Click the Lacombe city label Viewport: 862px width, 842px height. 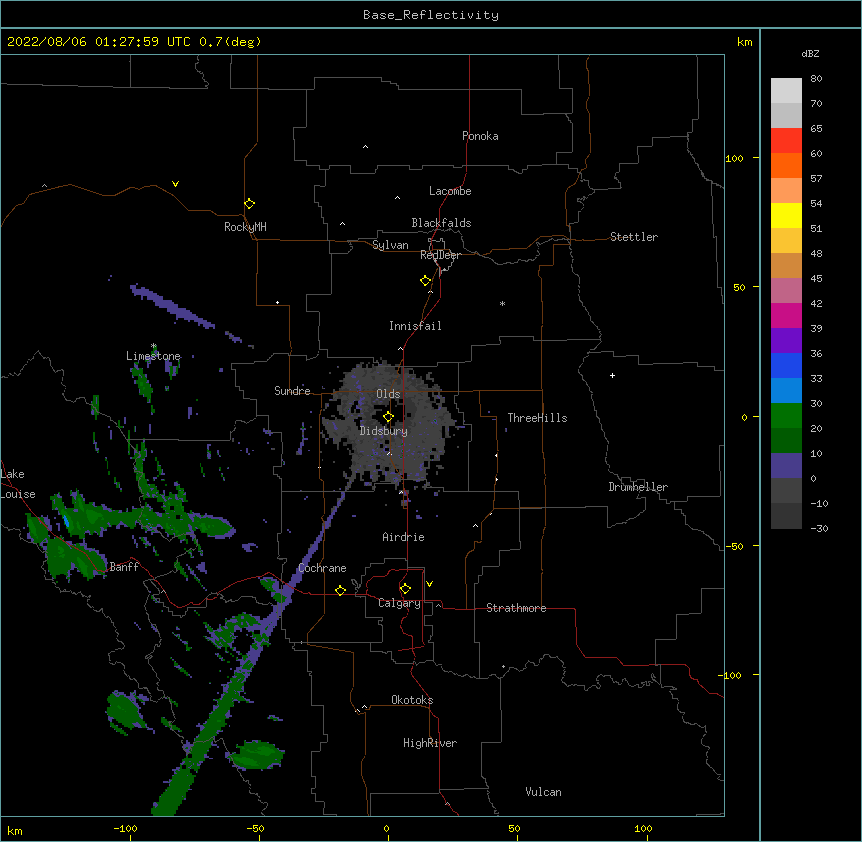450,191
